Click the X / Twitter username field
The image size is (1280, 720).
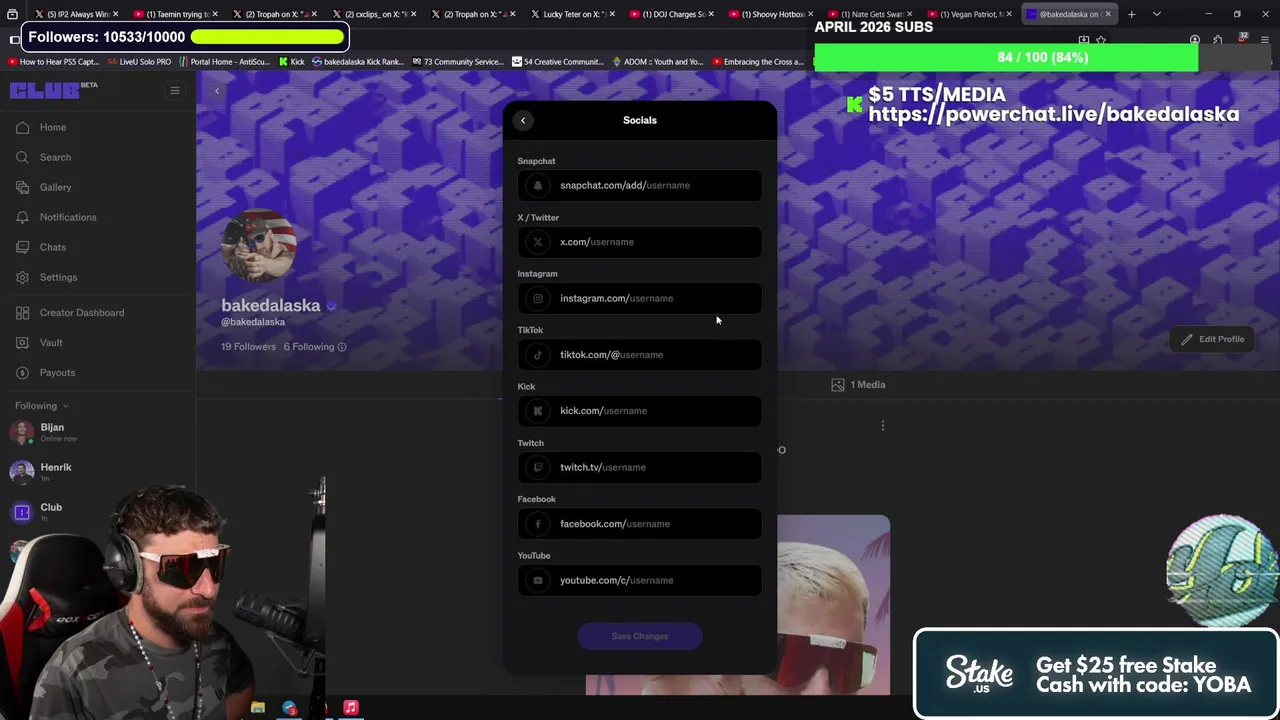[x=640, y=242]
